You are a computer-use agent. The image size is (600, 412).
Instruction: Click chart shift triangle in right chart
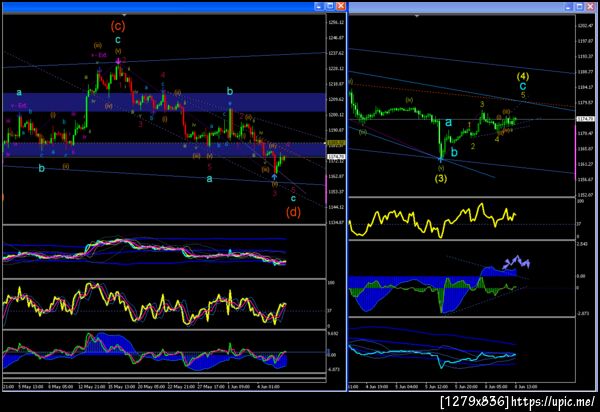pyautogui.click(x=417, y=16)
